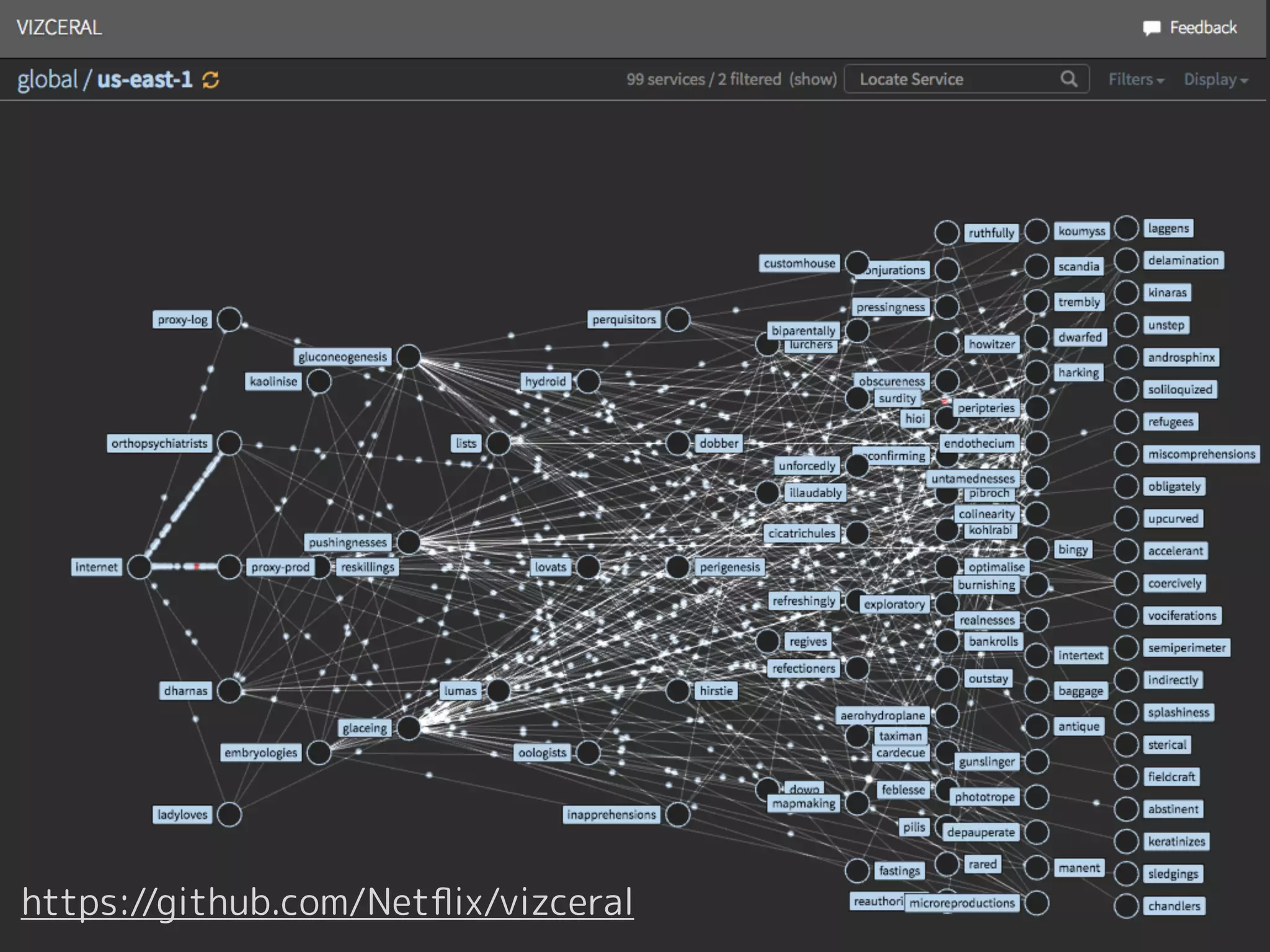Select the pushingnesses node circle

click(x=409, y=542)
